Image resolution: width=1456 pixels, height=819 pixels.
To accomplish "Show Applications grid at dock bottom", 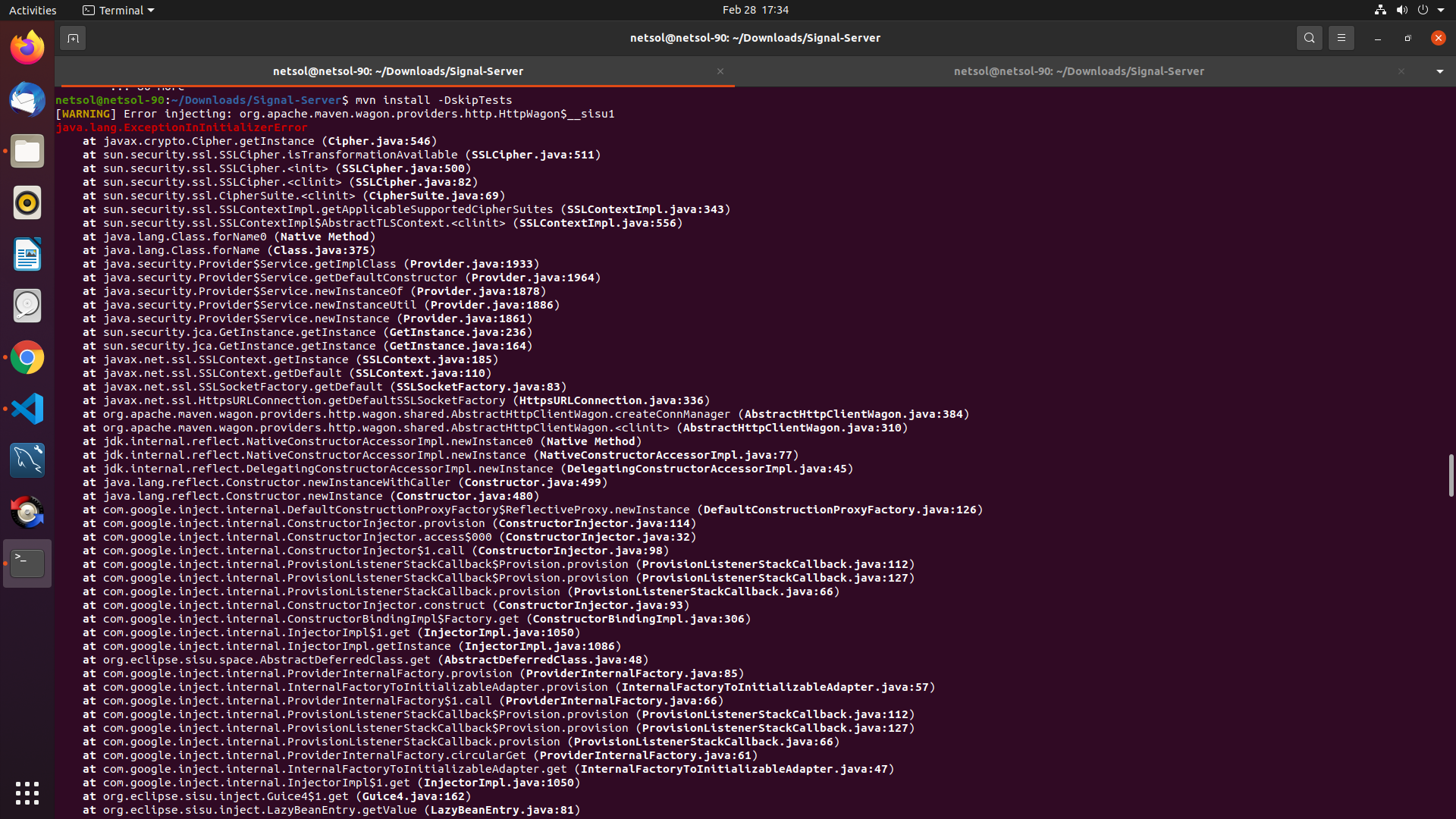I will (x=27, y=793).
